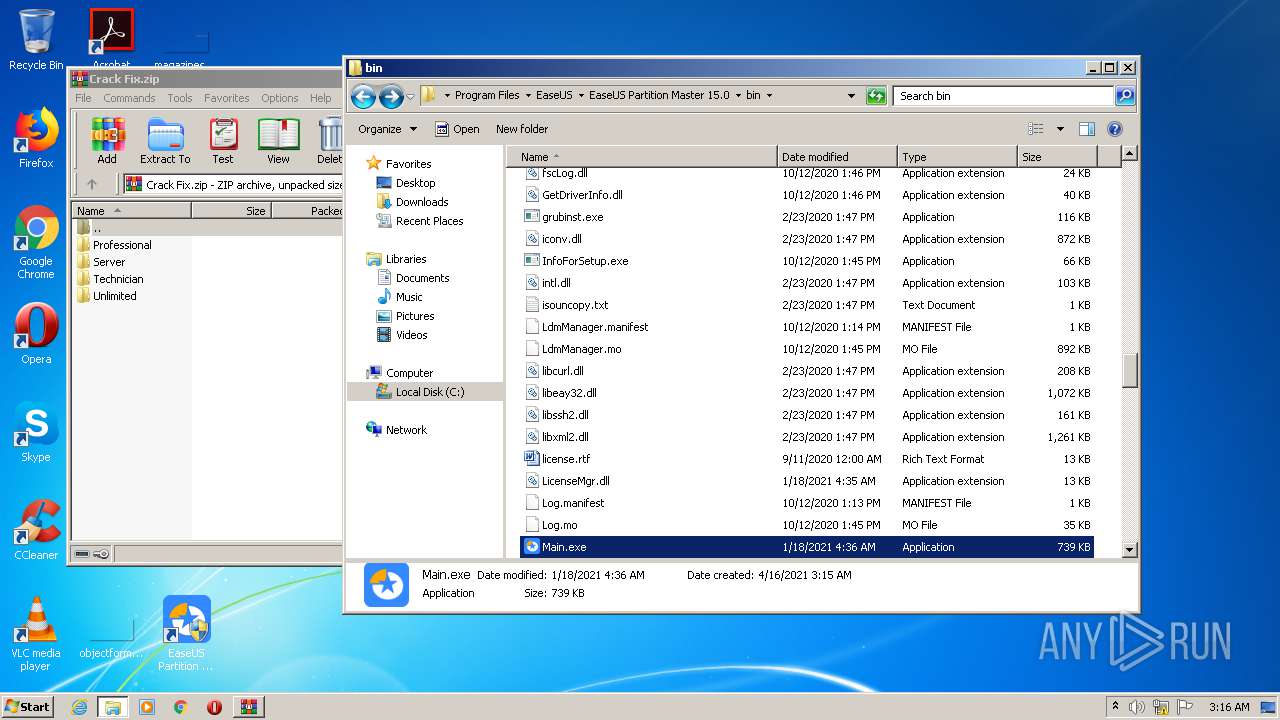The image size is (1280, 720).
Task: Click the refresh button beside address bar
Action: [876, 96]
